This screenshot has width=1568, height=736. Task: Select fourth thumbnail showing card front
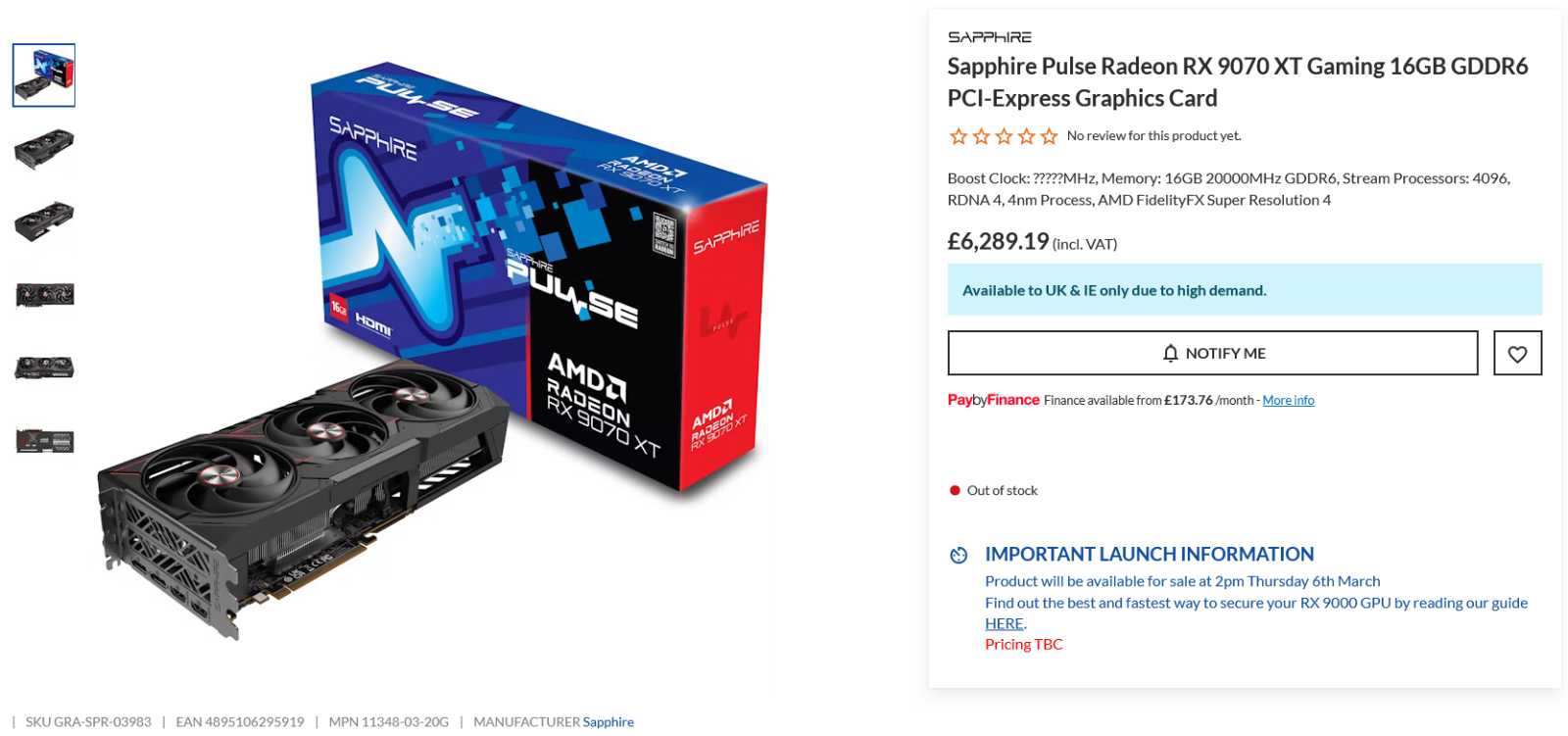(44, 294)
